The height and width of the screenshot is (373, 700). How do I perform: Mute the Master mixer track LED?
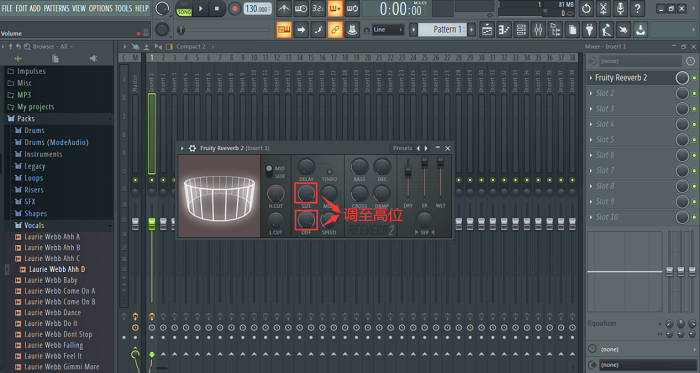(135, 180)
